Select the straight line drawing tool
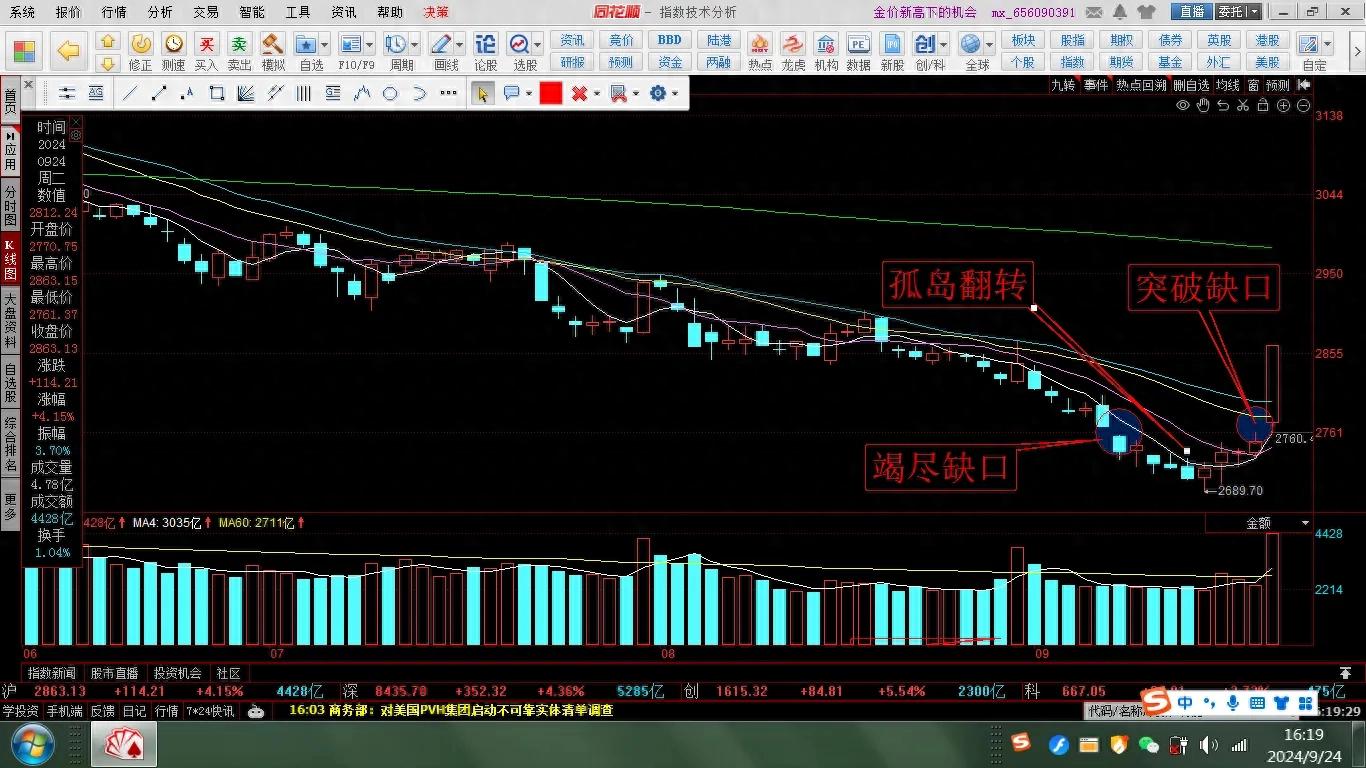 tap(130, 94)
